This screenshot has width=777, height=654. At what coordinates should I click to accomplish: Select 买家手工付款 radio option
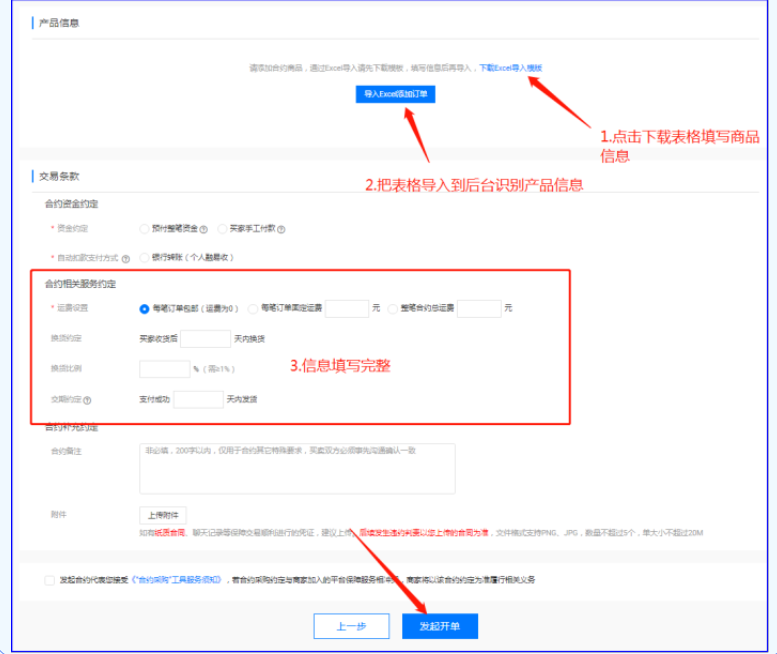pos(222,229)
